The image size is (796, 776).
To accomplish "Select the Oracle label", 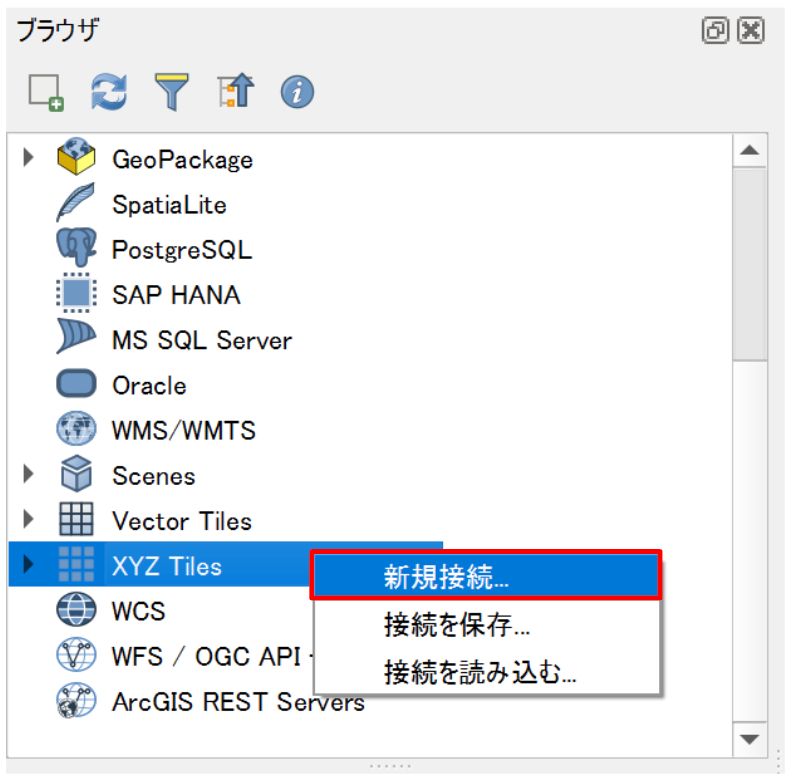I will click(149, 386).
